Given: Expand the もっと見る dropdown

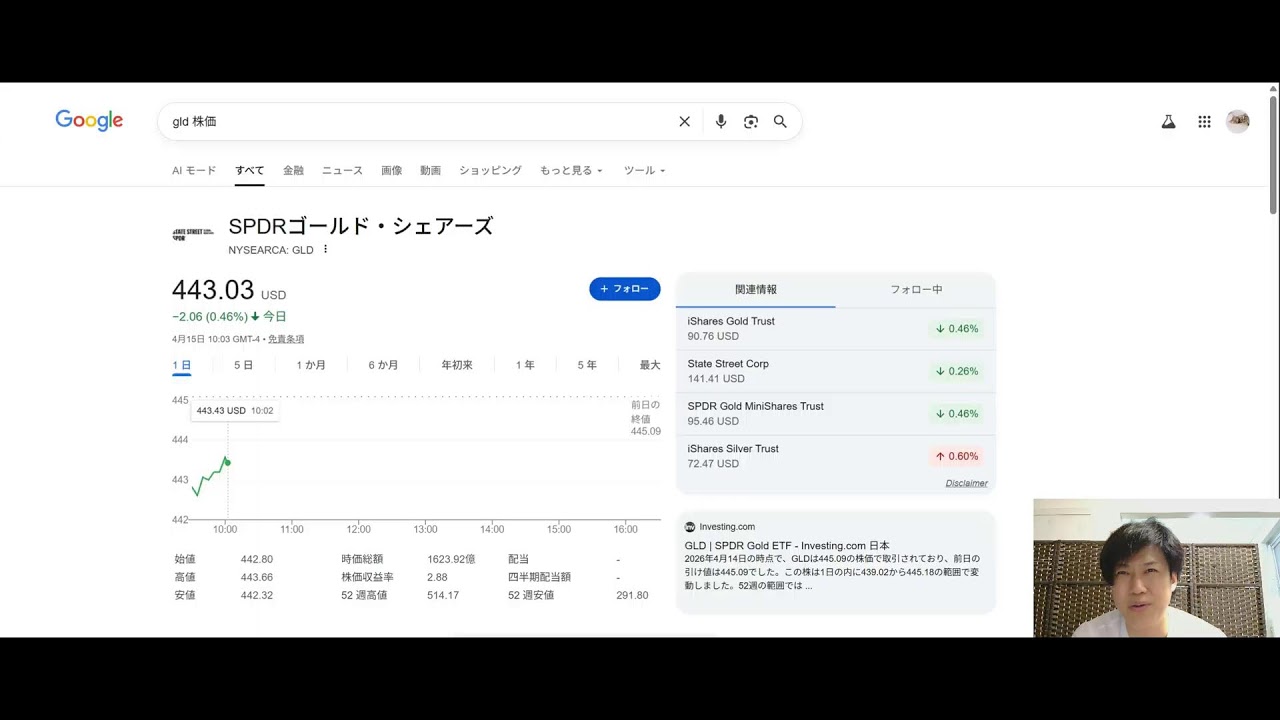Looking at the screenshot, I should tap(571, 171).
